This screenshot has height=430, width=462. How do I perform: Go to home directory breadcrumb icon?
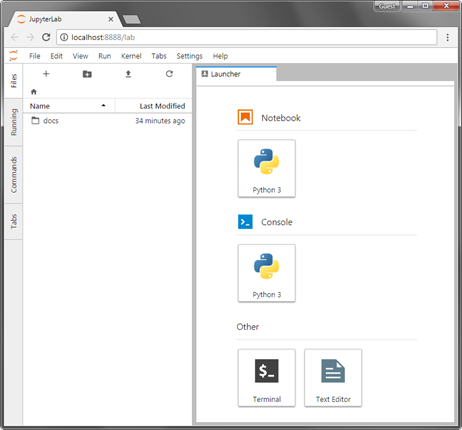[34, 92]
